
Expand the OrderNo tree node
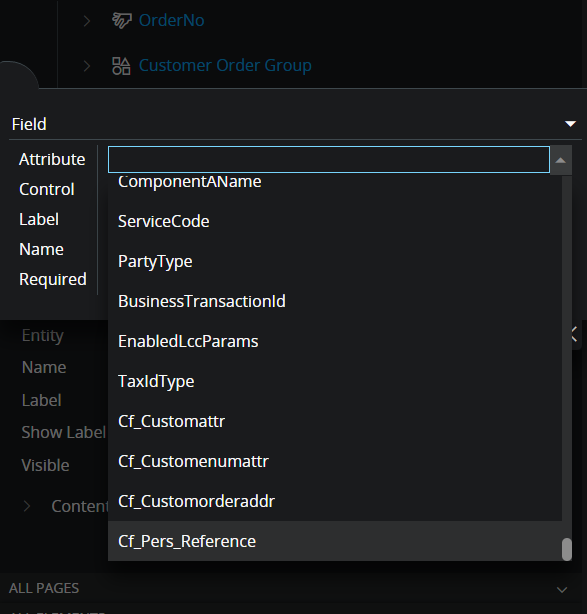pos(87,21)
